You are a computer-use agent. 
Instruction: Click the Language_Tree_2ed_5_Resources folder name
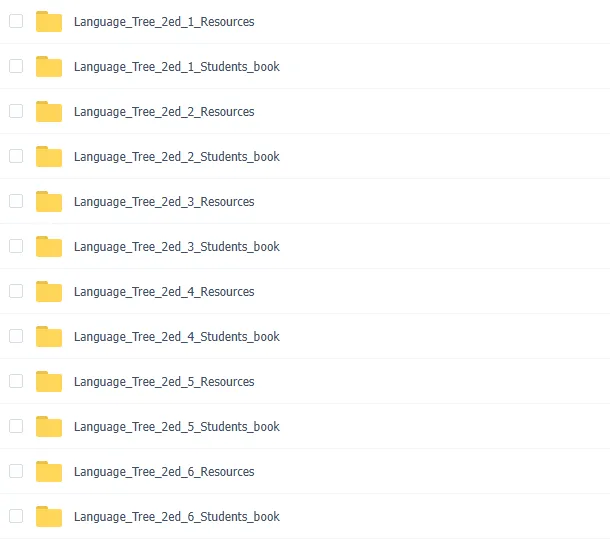(164, 382)
